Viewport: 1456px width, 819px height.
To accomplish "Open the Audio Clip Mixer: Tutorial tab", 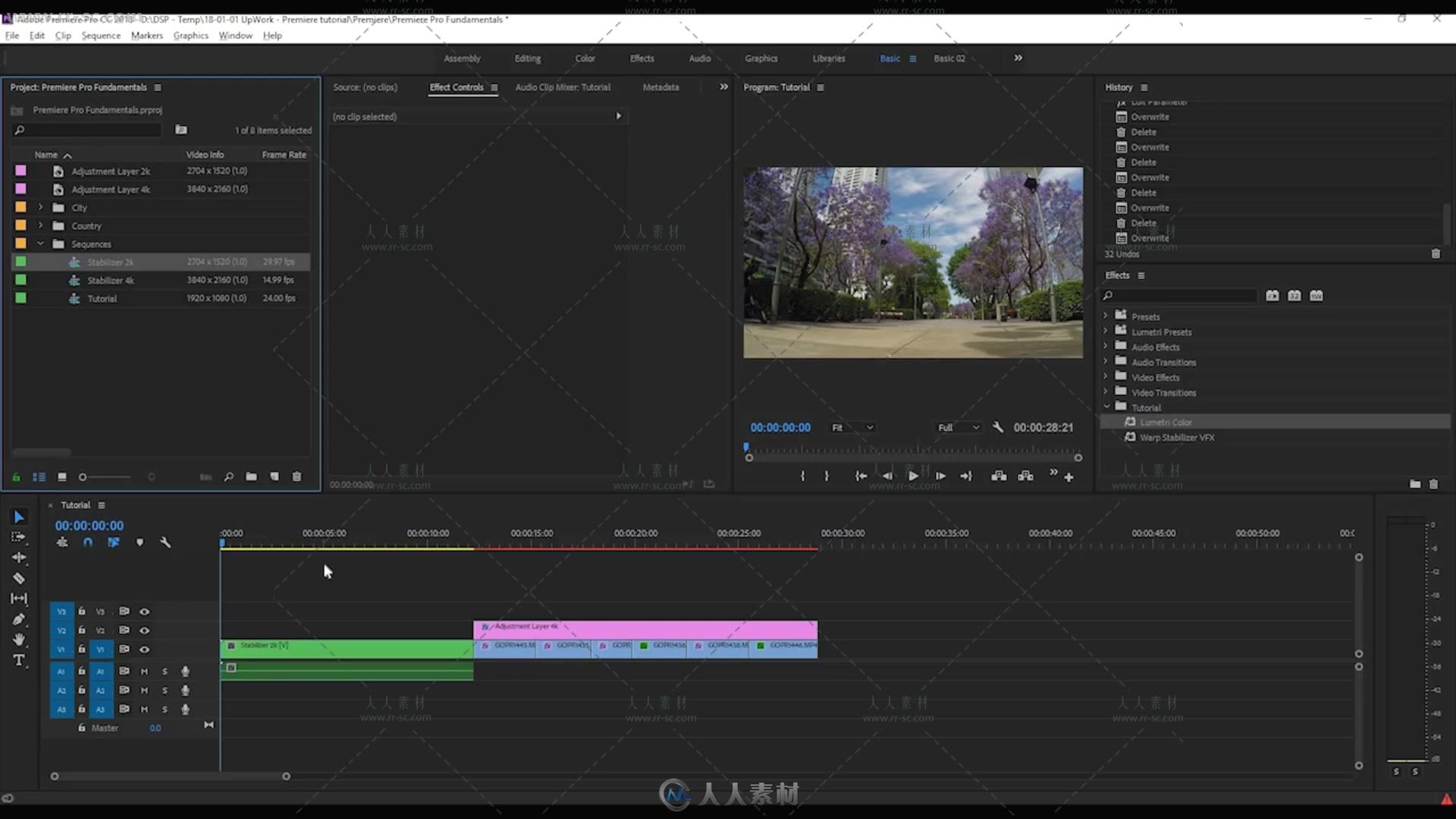I will (563, 87).
